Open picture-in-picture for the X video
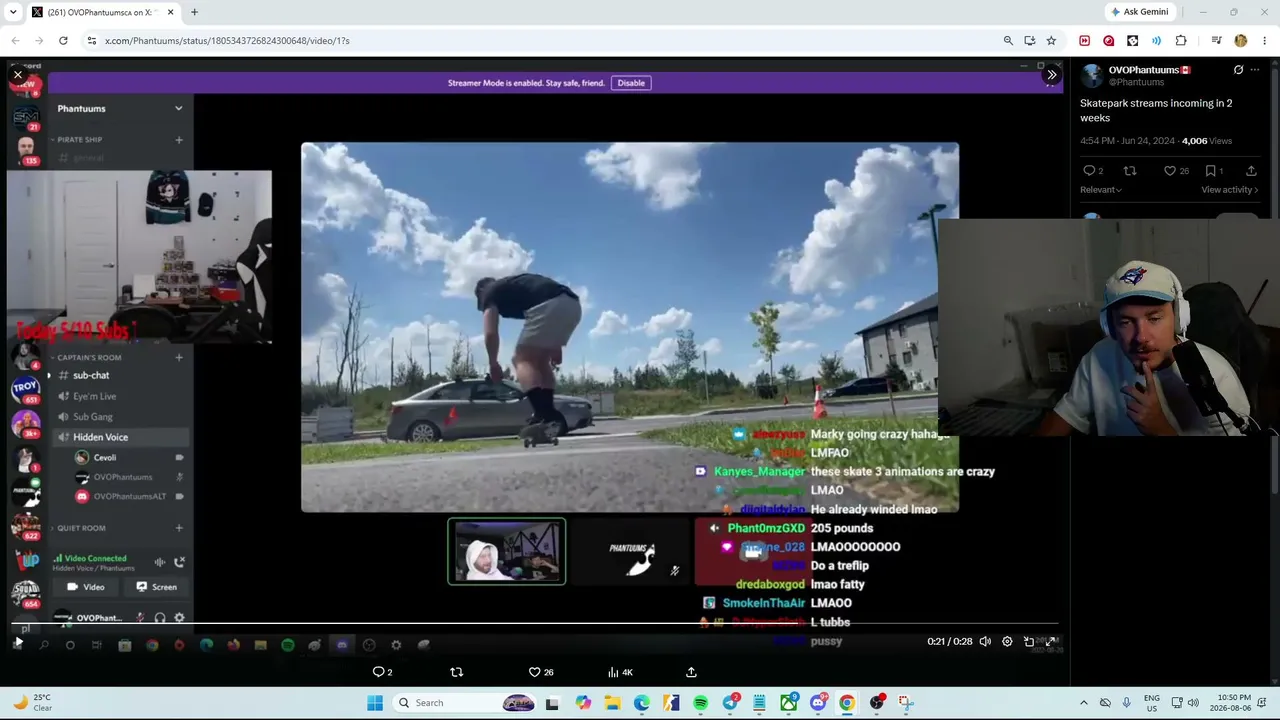The width and height of the screenshot is (1280, 720). [x=1029, y=642]
